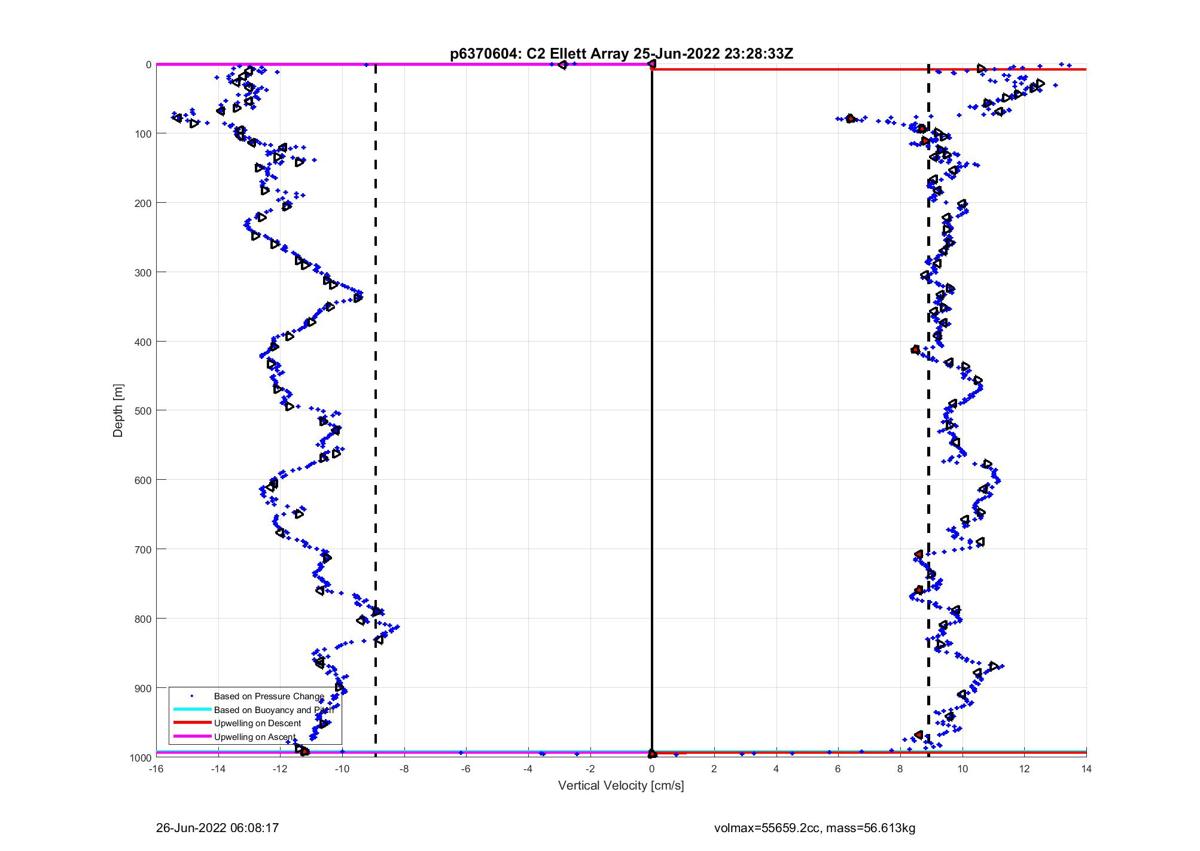Click legend entry Upwelling on Descent
This screenshot has width=1200, height=851.
257,723
